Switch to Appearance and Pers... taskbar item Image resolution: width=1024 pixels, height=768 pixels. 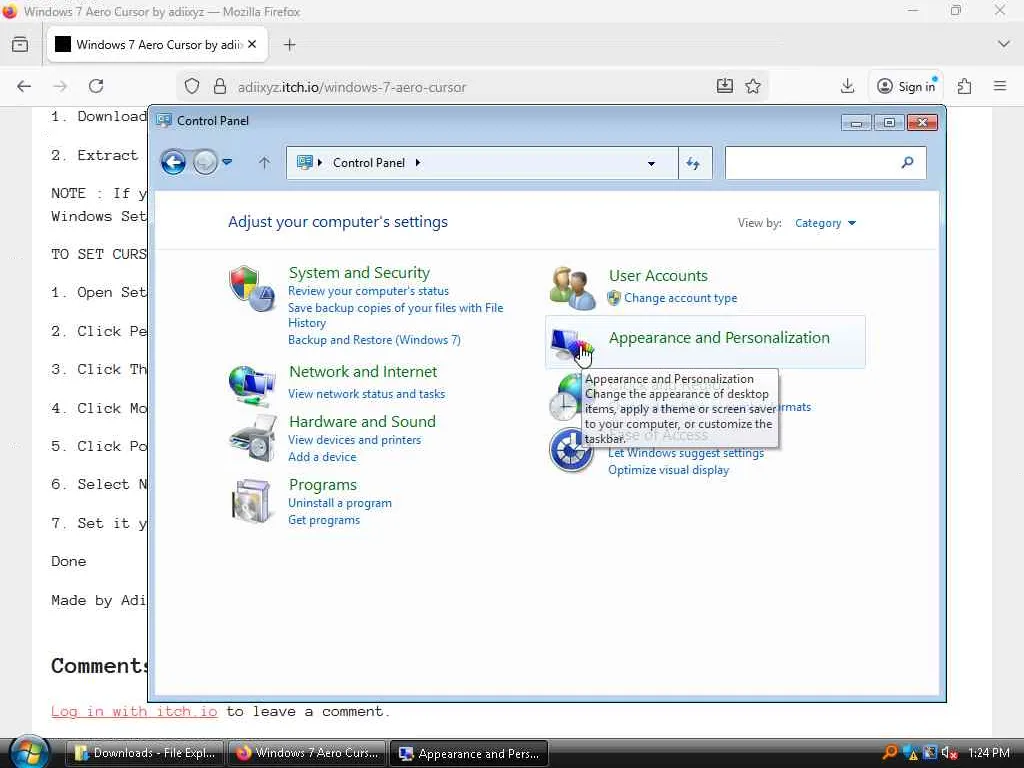click(x=469, y=753)
